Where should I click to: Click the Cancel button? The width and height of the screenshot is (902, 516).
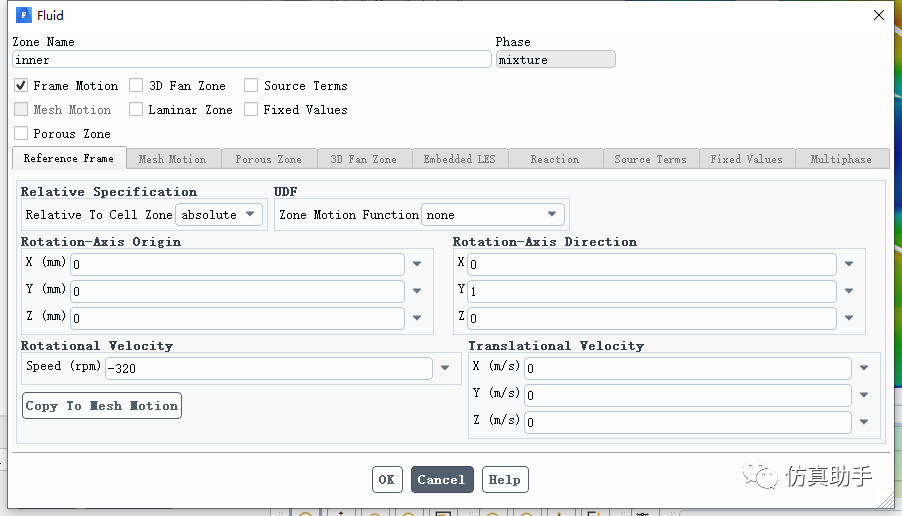pyautogui.click(x=442, y=479)
